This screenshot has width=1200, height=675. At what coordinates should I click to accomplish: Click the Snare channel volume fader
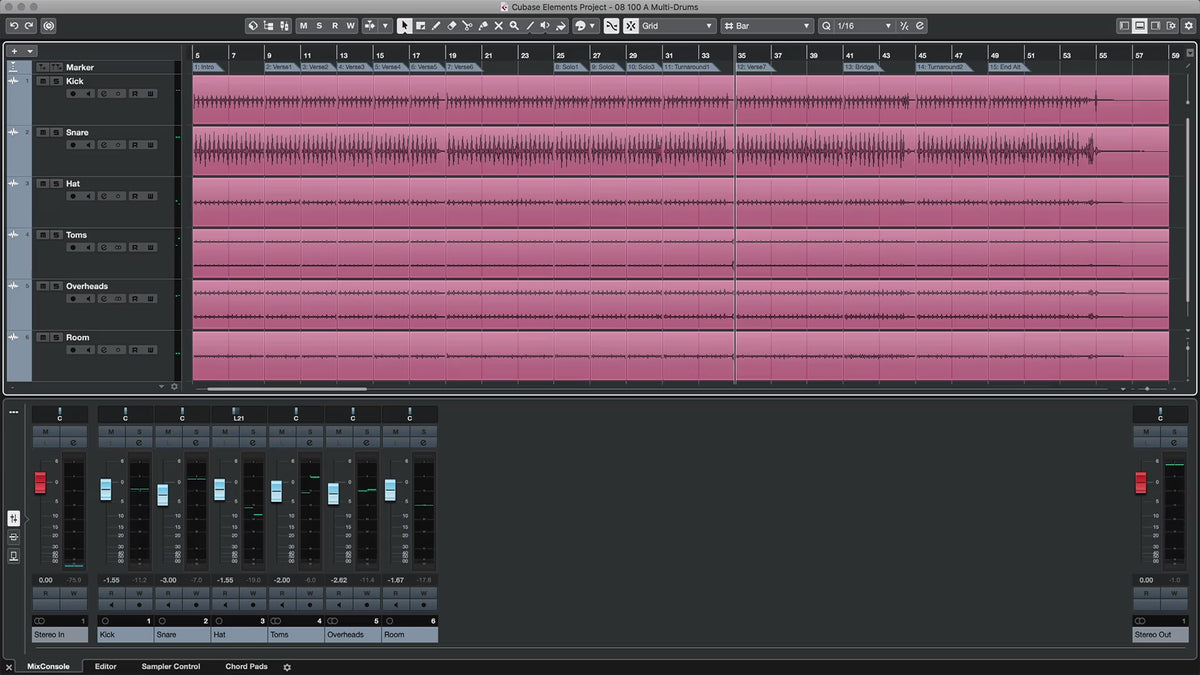tap(162, 494)
